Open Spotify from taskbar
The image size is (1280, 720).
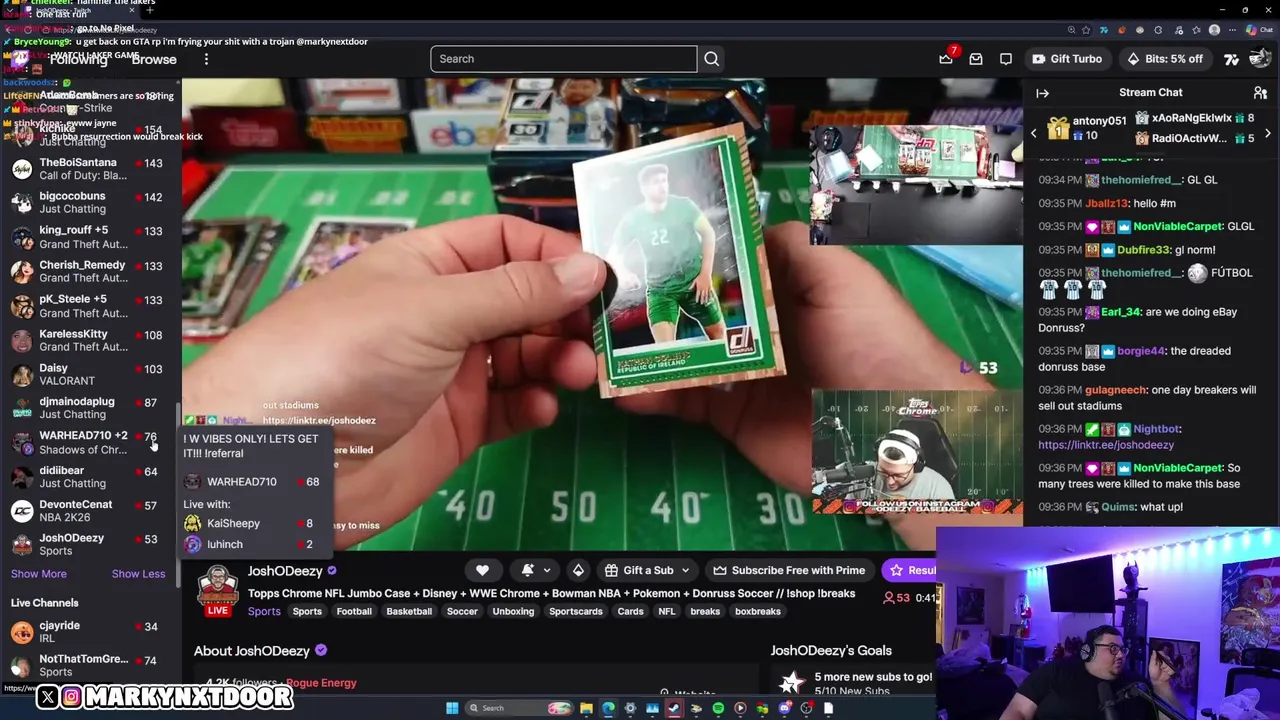tap(718, 708)
